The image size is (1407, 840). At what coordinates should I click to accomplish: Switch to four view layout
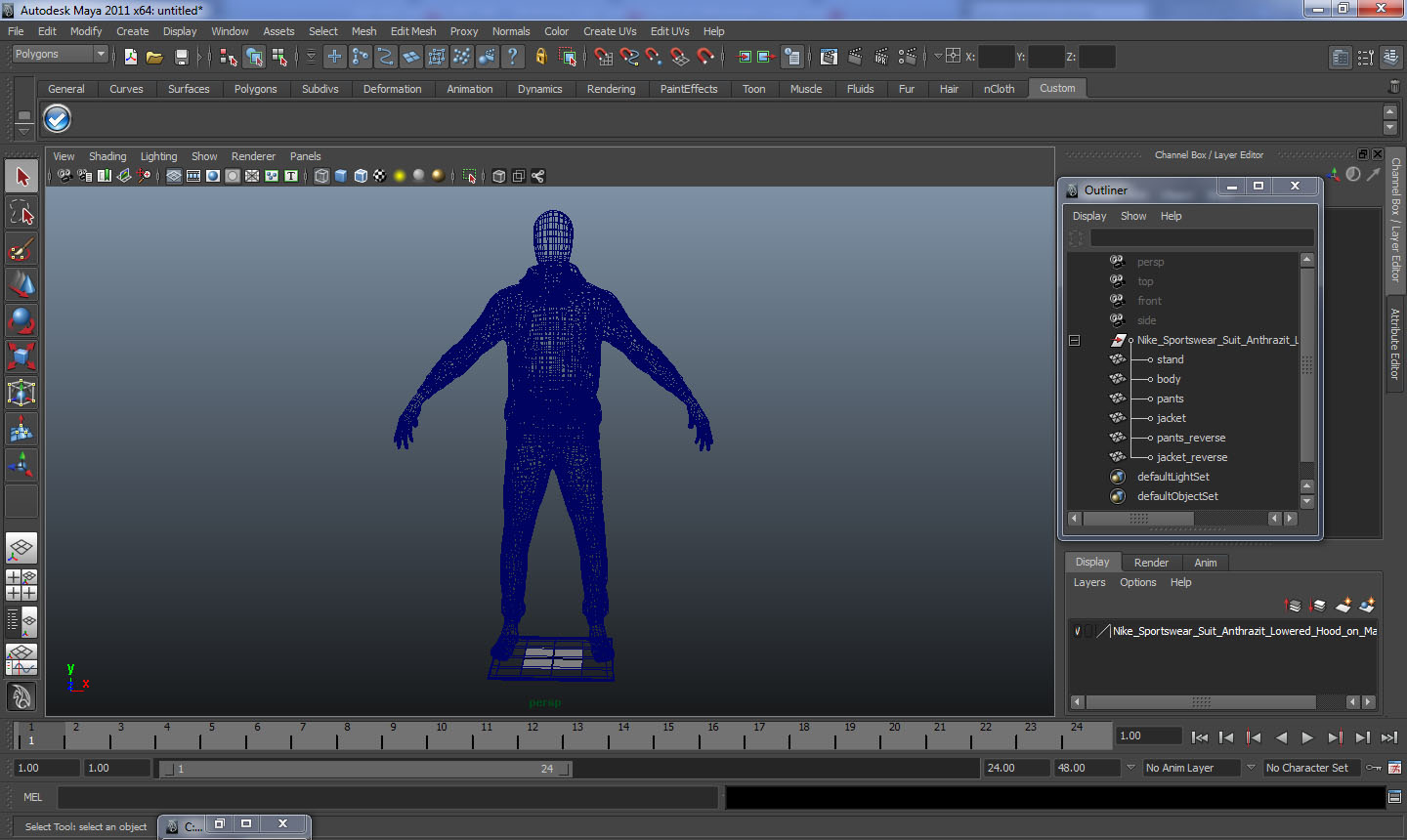point(21,584)
